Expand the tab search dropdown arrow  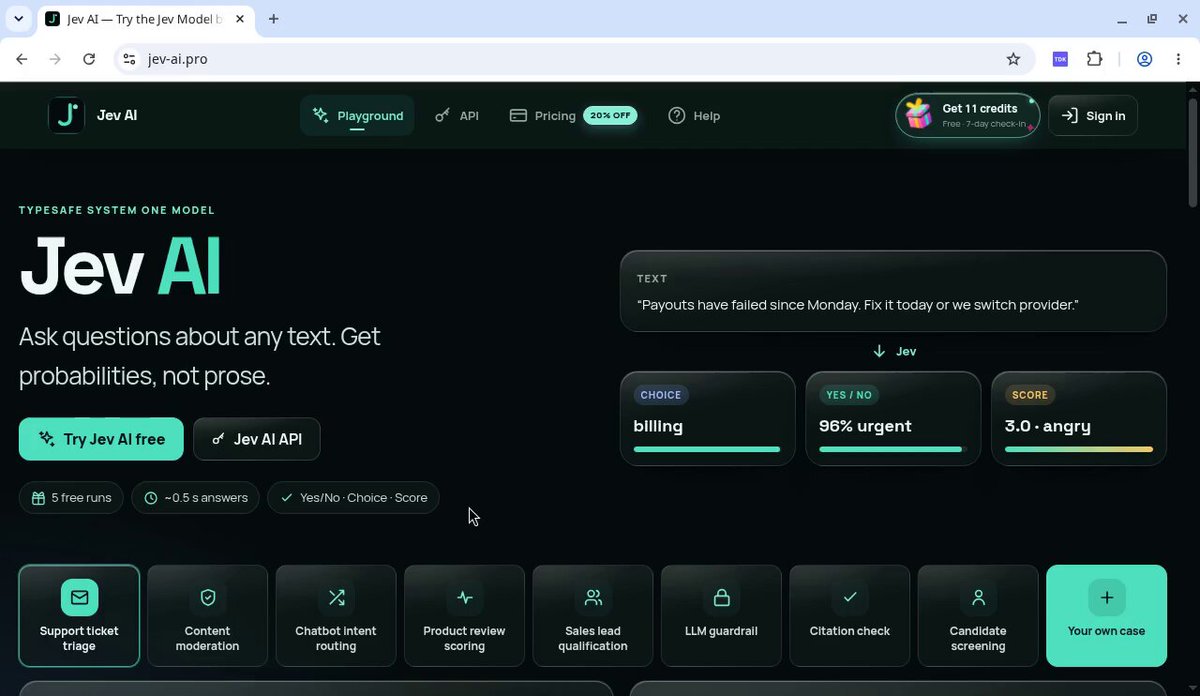coord(18,19)
